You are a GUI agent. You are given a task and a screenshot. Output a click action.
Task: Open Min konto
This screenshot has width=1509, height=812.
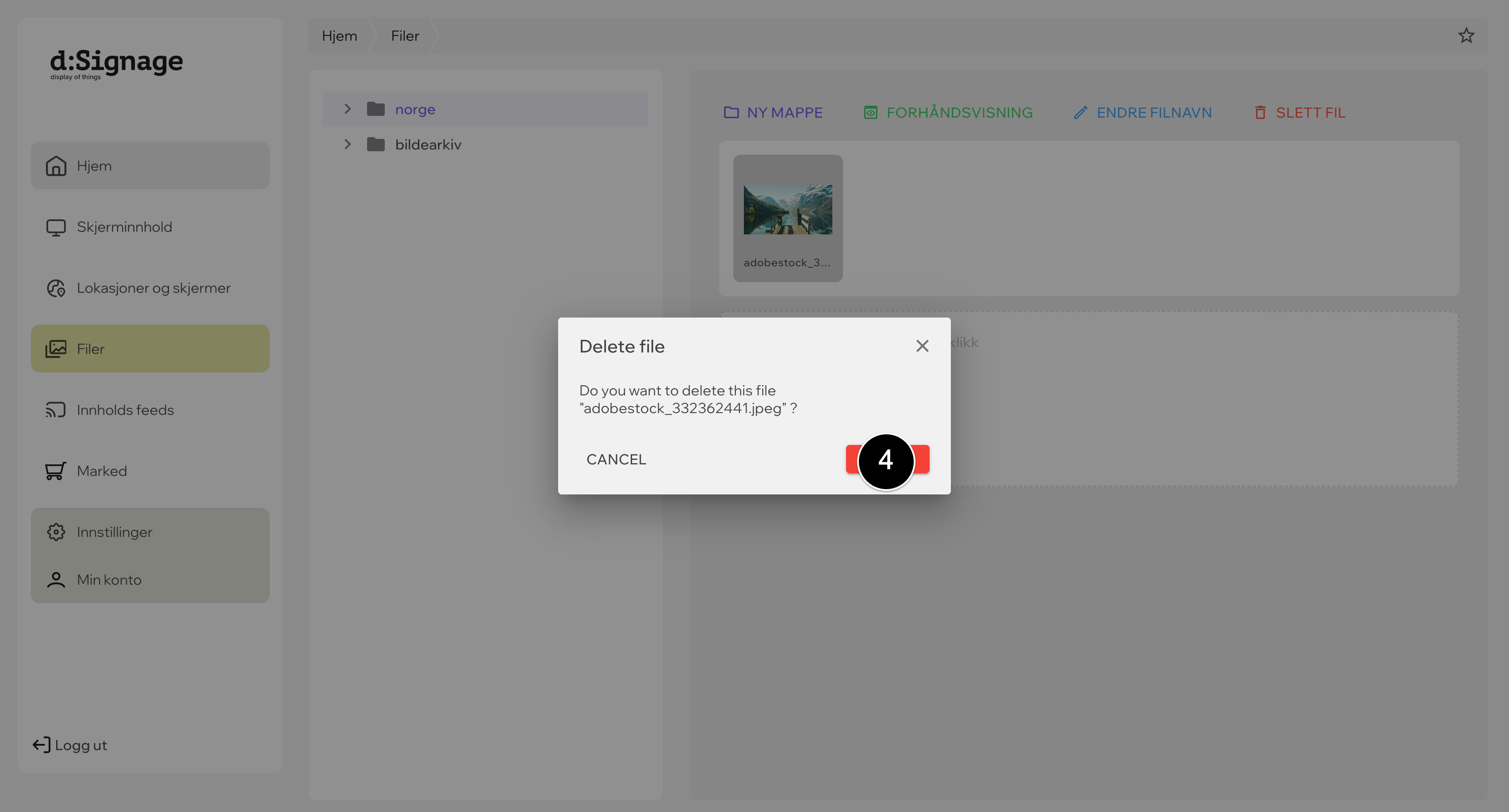[150, 579]
